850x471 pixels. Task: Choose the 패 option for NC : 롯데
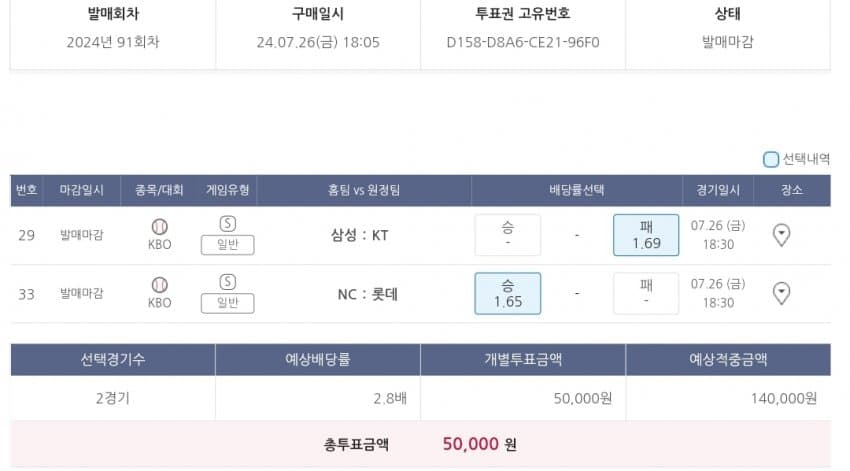click(x=646, y=293)
